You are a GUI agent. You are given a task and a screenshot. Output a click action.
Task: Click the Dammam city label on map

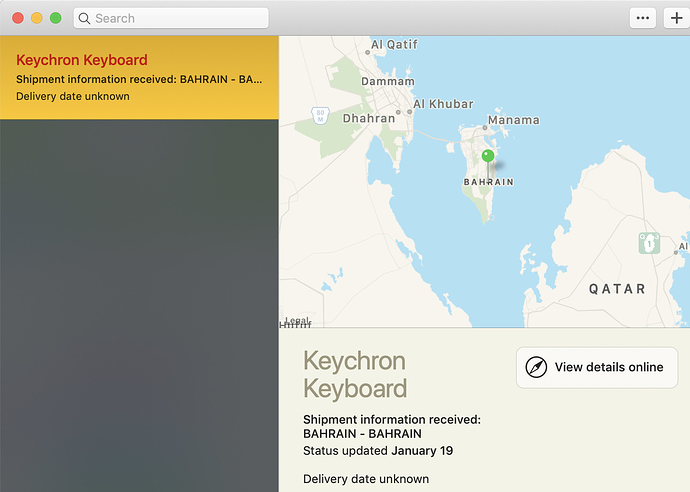[387, 81]
